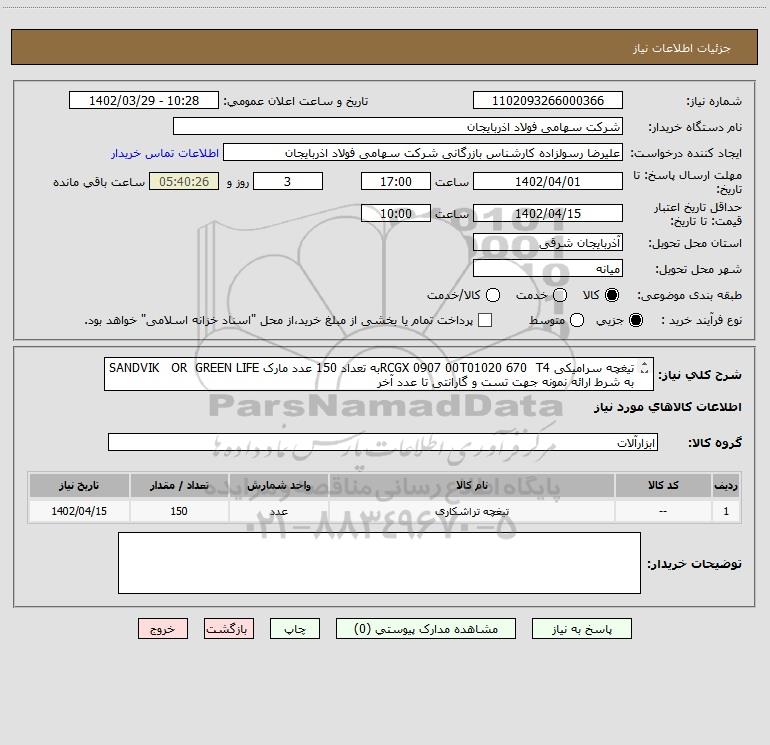Select the جزیی purchase type radio
Image resolution: width=770 pixels, height=745 pixels.
pos(635,321)
